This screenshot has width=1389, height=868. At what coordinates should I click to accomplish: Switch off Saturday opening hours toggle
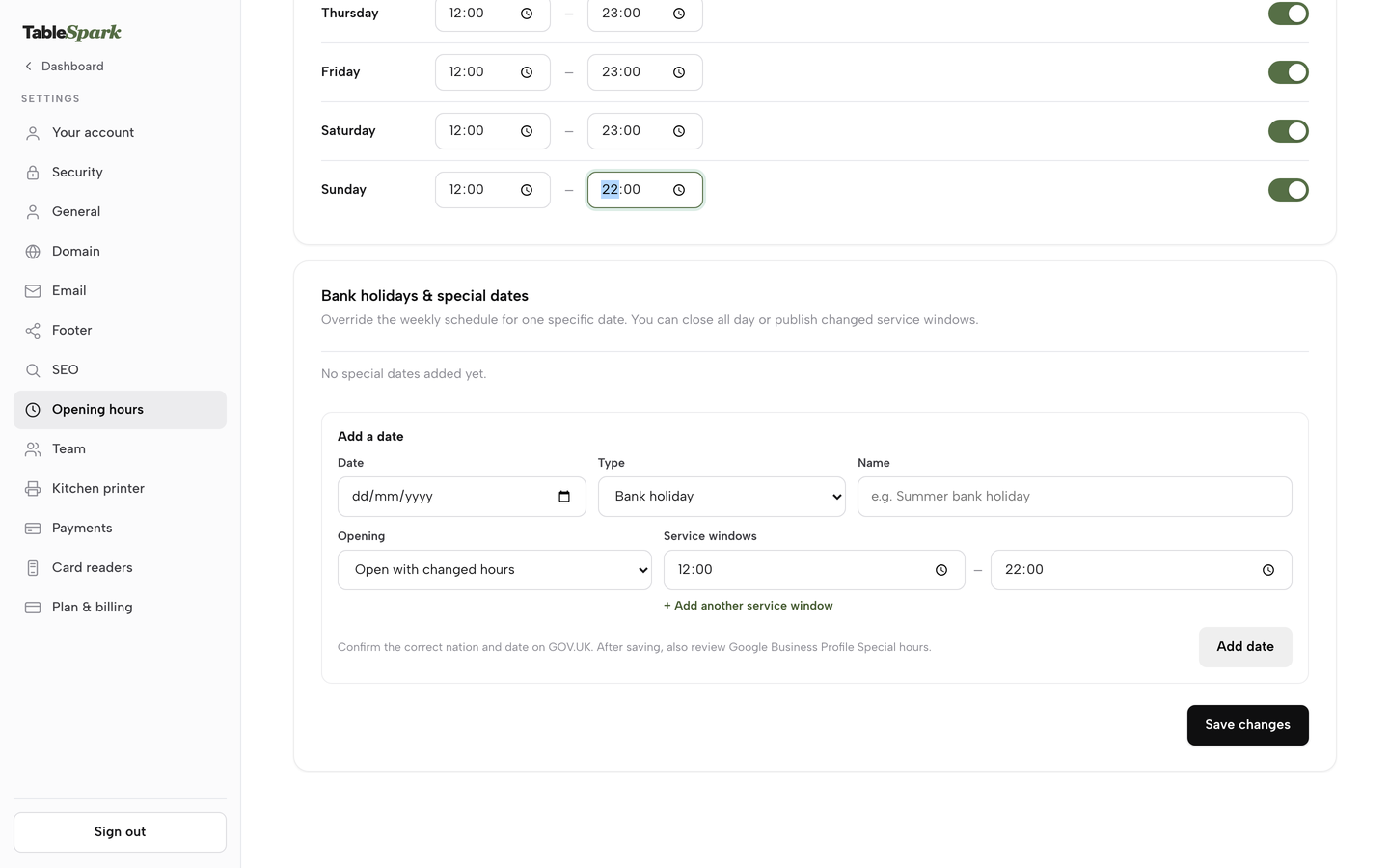coord(1289,131)
